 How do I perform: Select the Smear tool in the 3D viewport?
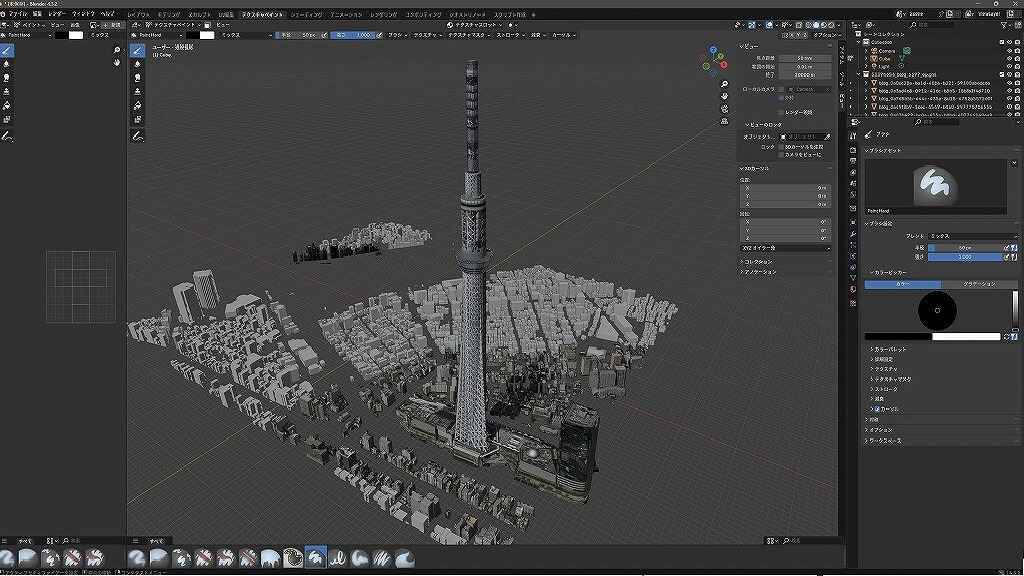click(137, 78)
